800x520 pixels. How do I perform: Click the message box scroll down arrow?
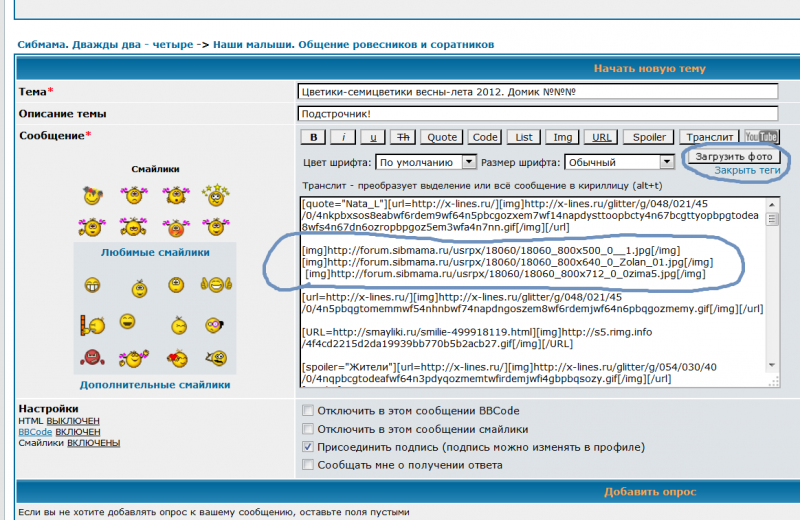click(x=772, y=365)
